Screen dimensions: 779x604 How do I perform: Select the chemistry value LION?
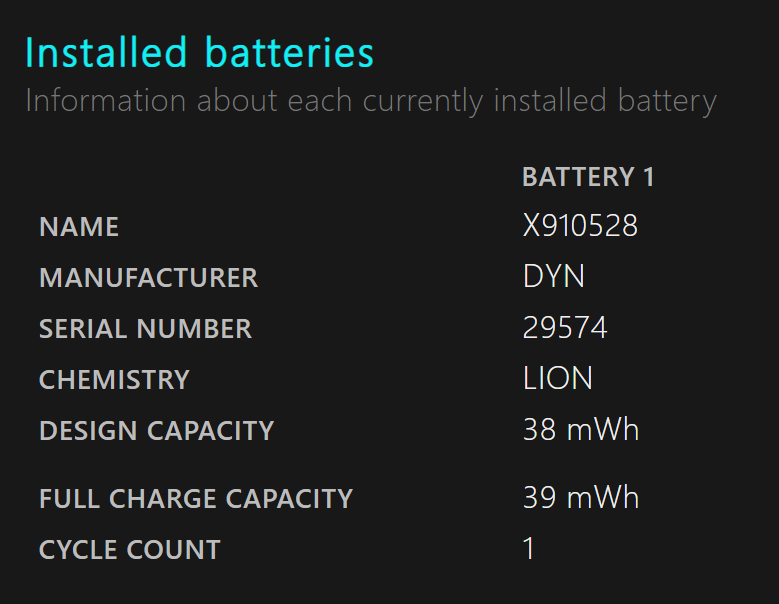[557, 378]
